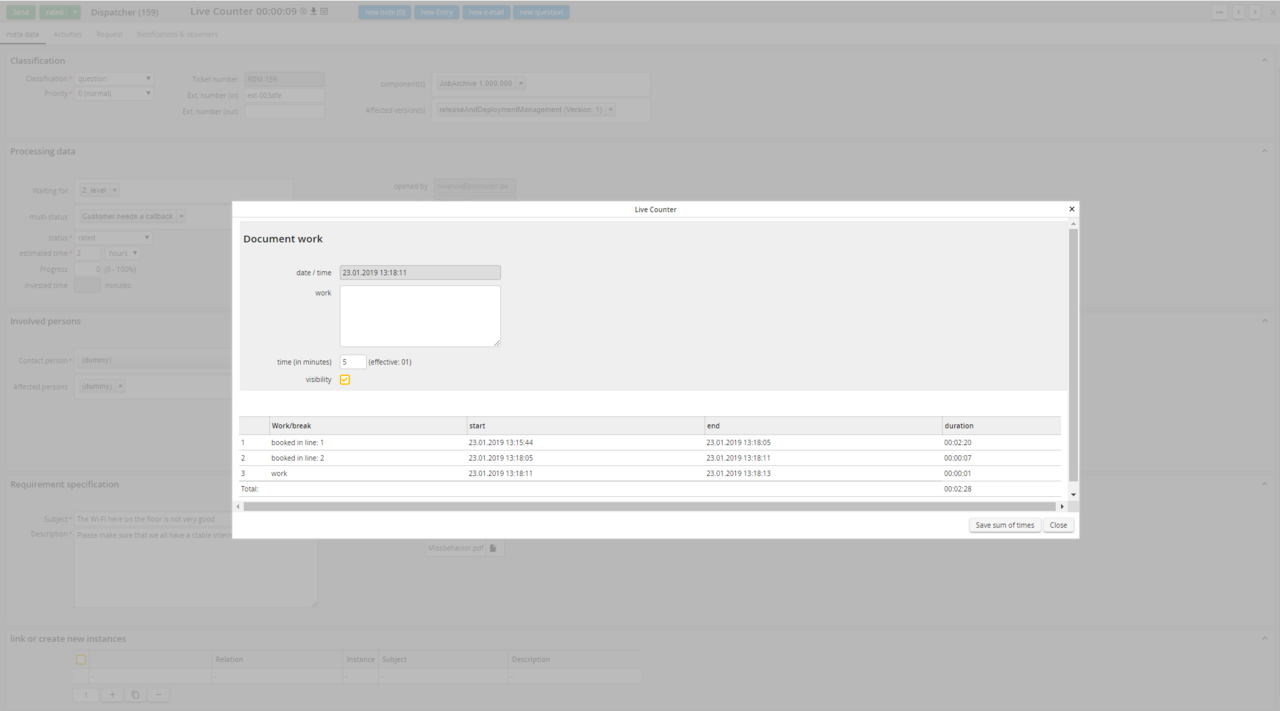Switch to the Activities tab
Viewport: 1280px width, 711px height.
pyautogui.click(x=68, y=34)
